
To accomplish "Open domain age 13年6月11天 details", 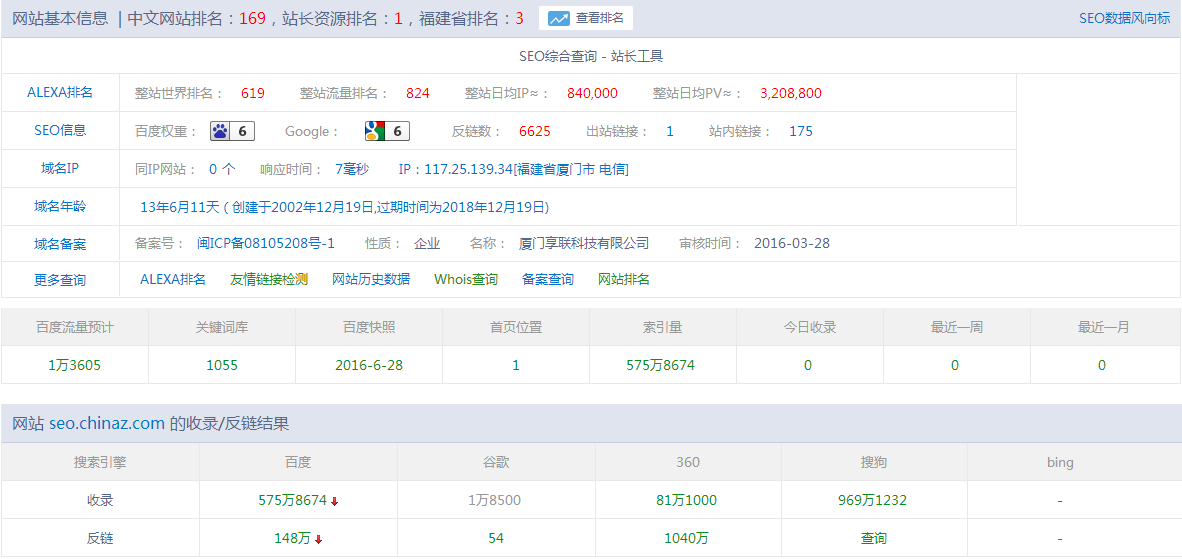I will (344, 206).
